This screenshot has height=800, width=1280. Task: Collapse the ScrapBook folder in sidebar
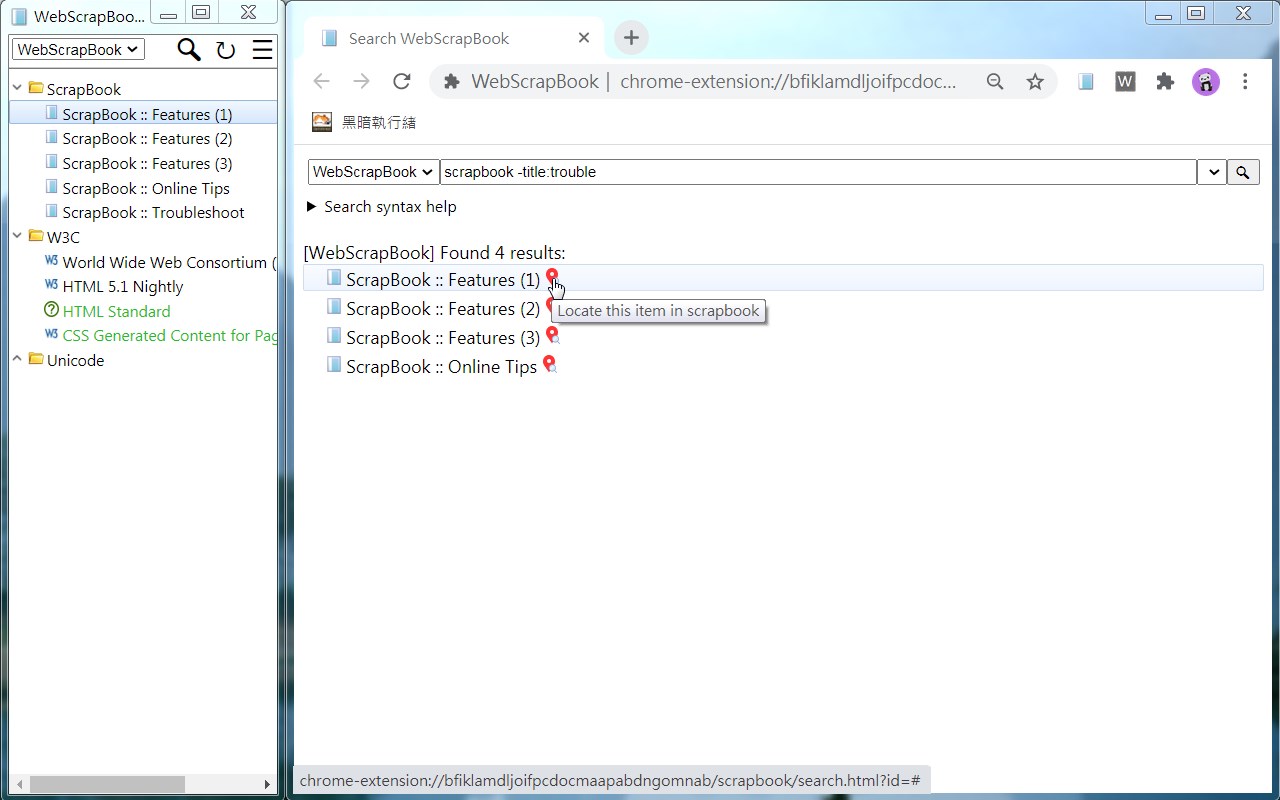coord(17,88)
